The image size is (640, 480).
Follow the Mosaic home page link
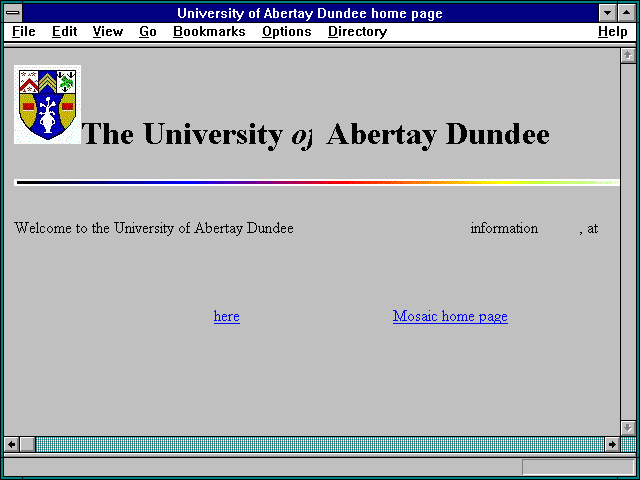pos(450,316)
